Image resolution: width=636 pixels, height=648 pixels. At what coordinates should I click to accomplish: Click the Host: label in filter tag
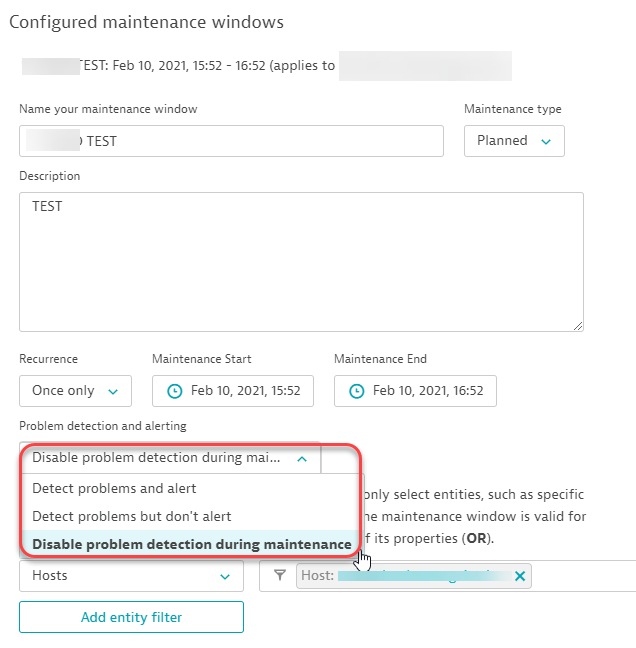[x=316, y=576]
